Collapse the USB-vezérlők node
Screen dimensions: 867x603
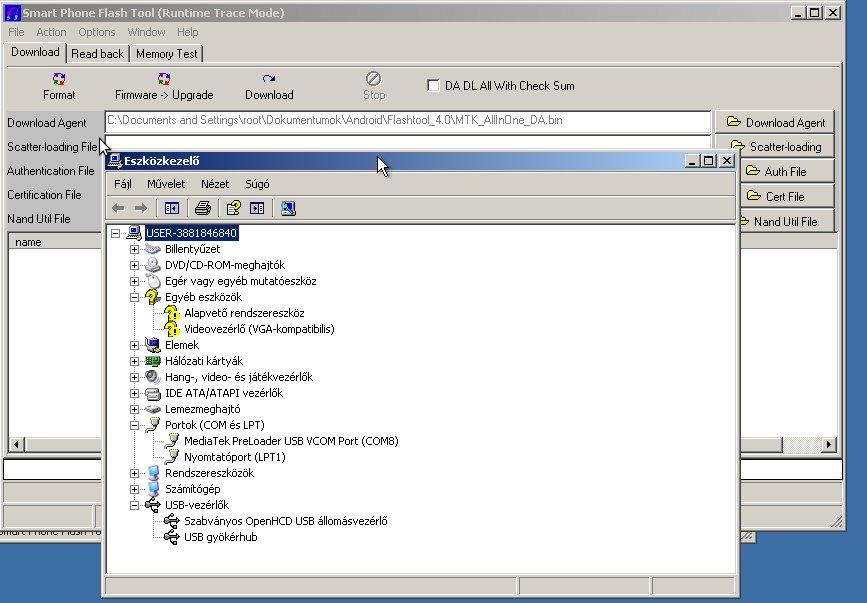(x=134, y=505)
